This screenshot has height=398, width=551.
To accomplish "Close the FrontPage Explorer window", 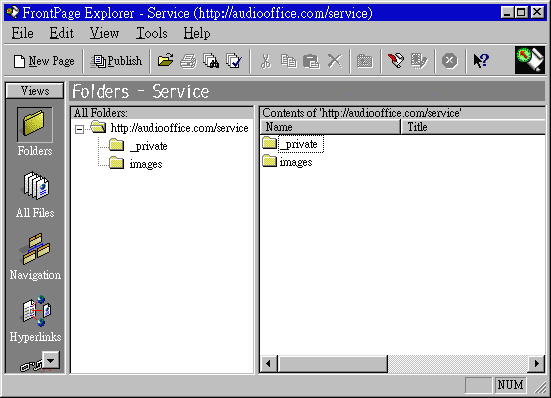I will 537,13.
